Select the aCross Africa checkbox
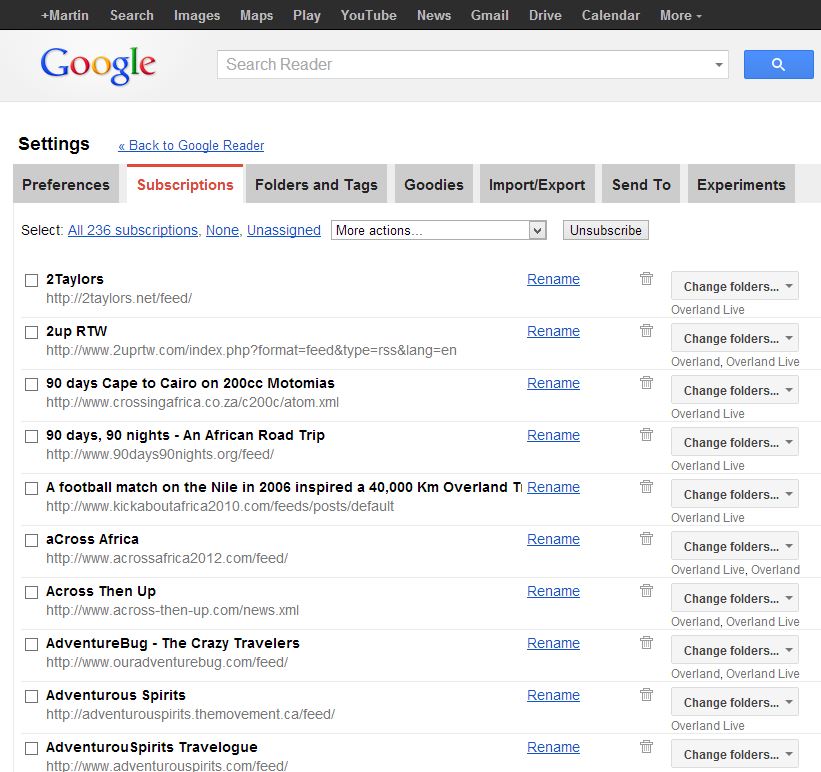821x772 pixels. tap(31, 540)
